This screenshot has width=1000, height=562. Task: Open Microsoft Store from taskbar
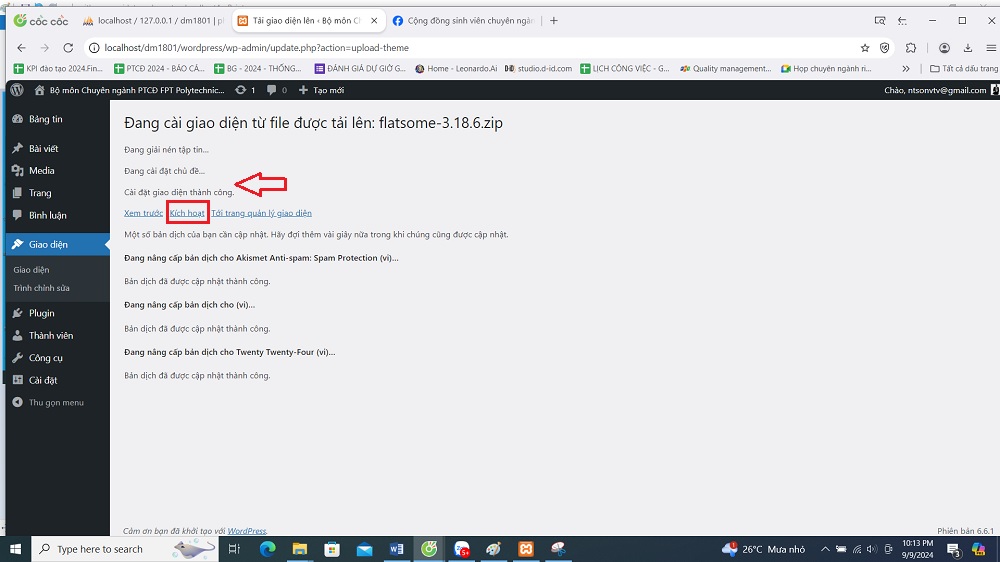pyautogui.click(x=332, y=549)
